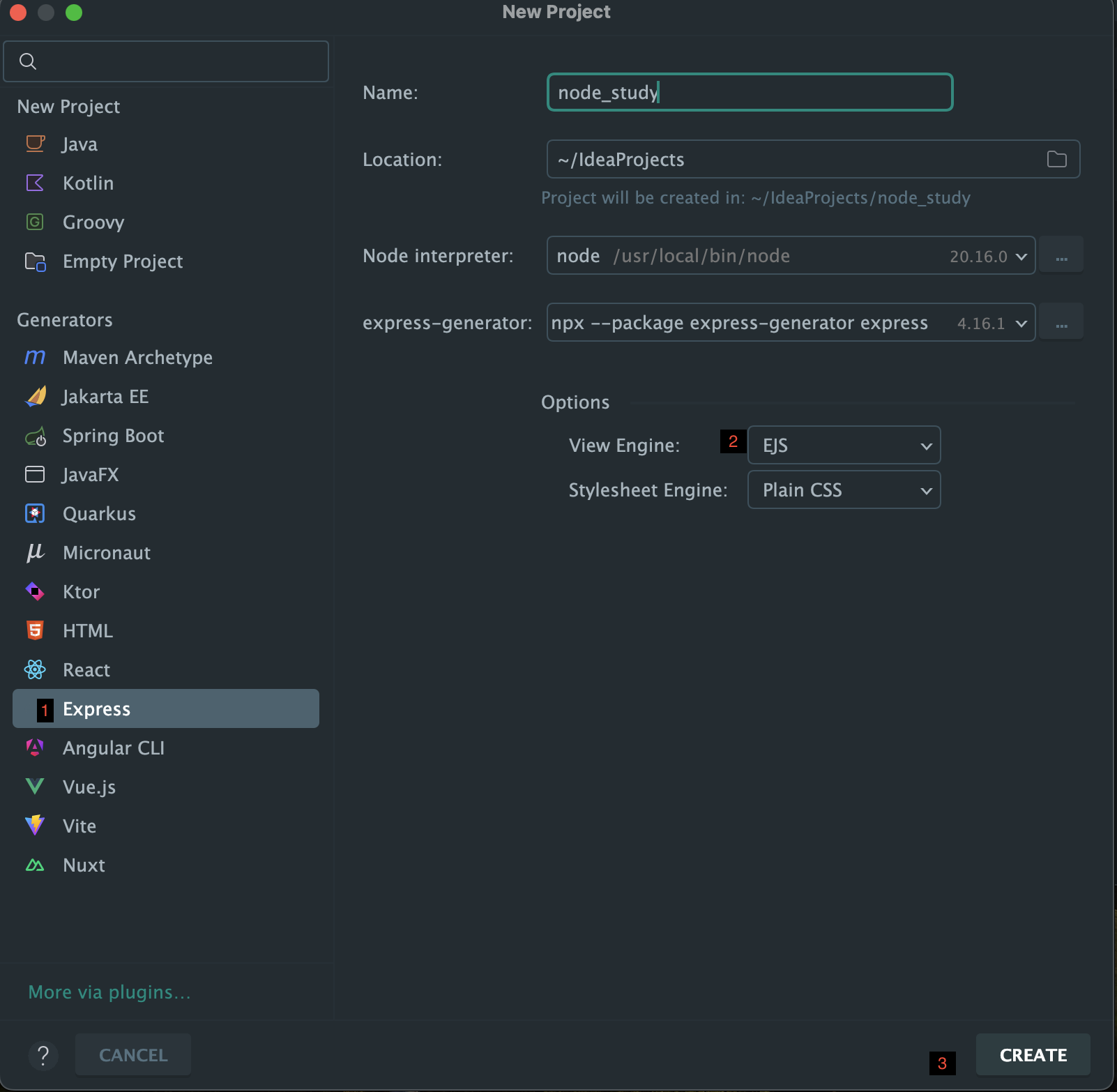Screen dimensions: 1117x1092
Task: Click the Groovy icon
Action: pos(35,222)
